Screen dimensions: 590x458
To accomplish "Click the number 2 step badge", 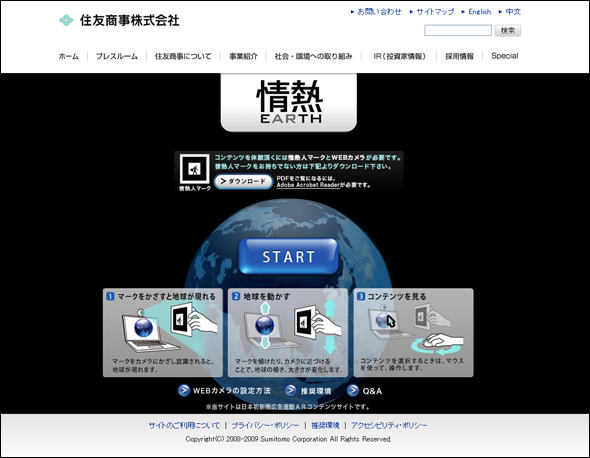I will (236, 296).
